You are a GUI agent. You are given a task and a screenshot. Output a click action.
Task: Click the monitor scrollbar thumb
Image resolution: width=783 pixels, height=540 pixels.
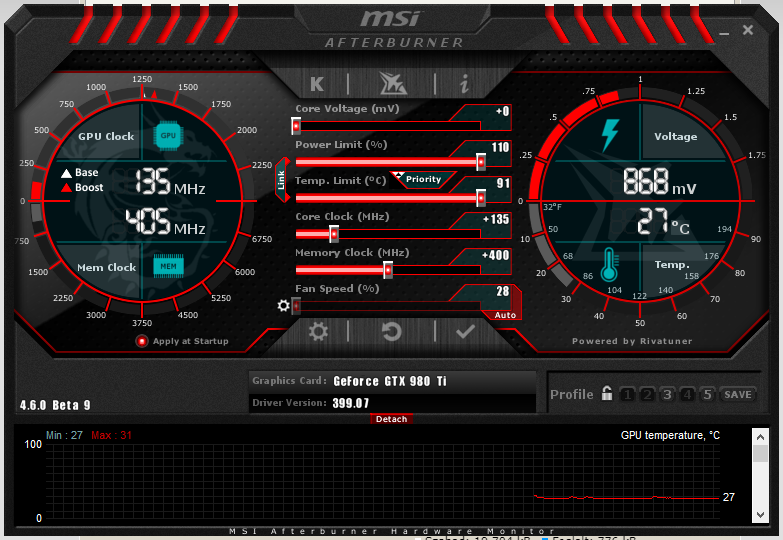[760, 454]
